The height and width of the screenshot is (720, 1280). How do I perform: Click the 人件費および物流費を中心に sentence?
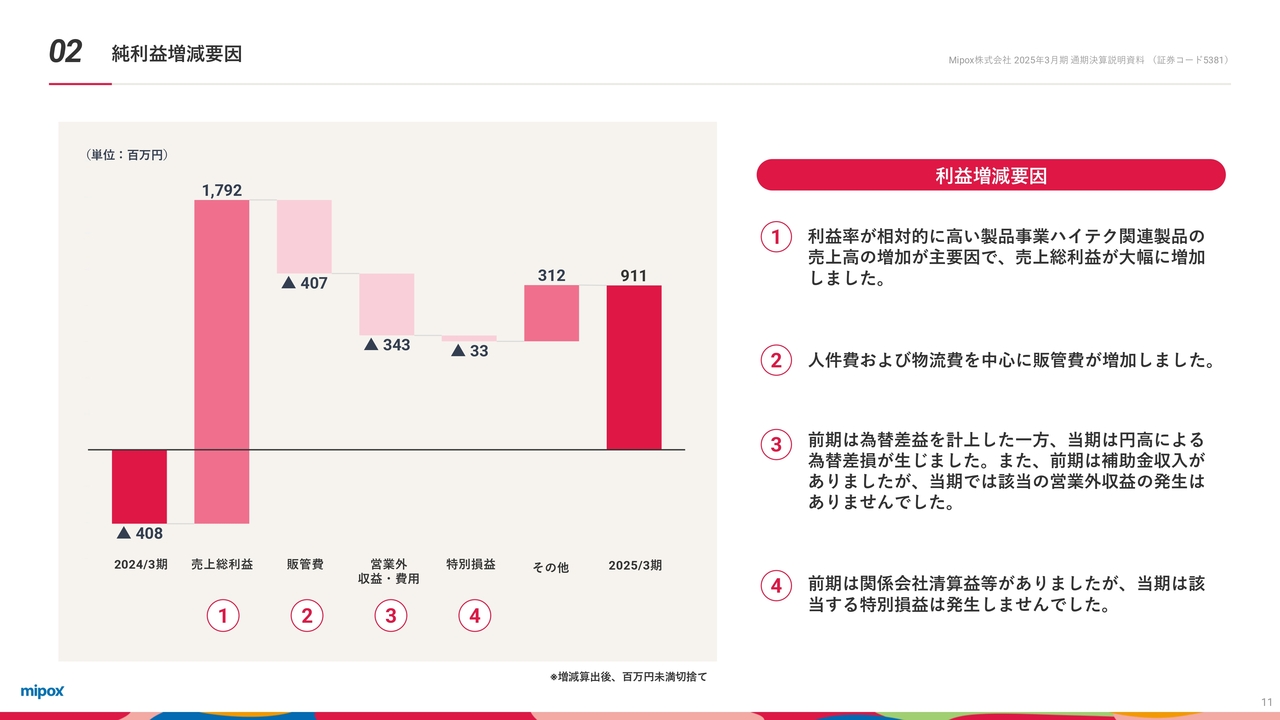(1010, 360)
